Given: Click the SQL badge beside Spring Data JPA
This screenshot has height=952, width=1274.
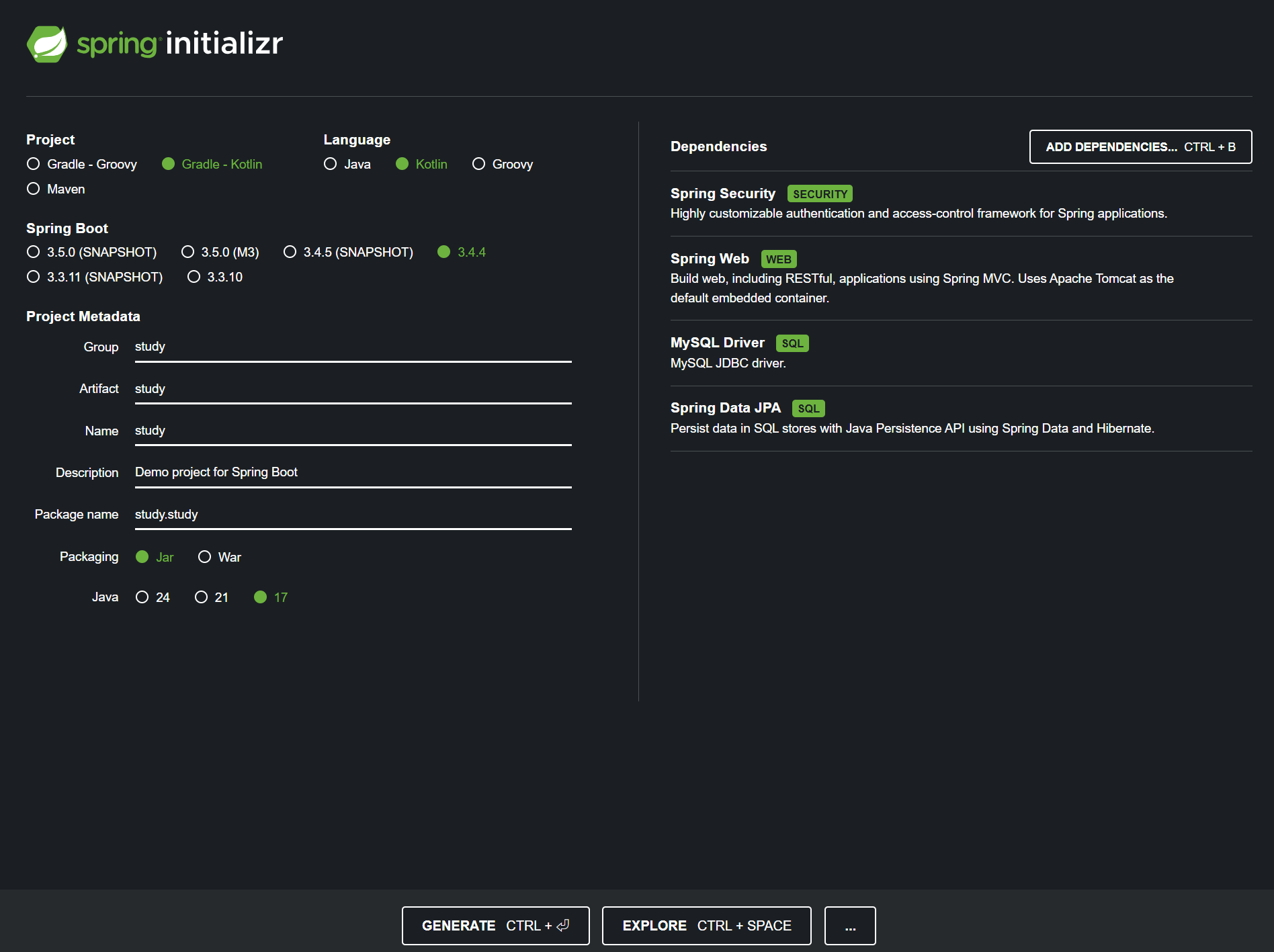Looking at the screenshot, I should 808,408.
